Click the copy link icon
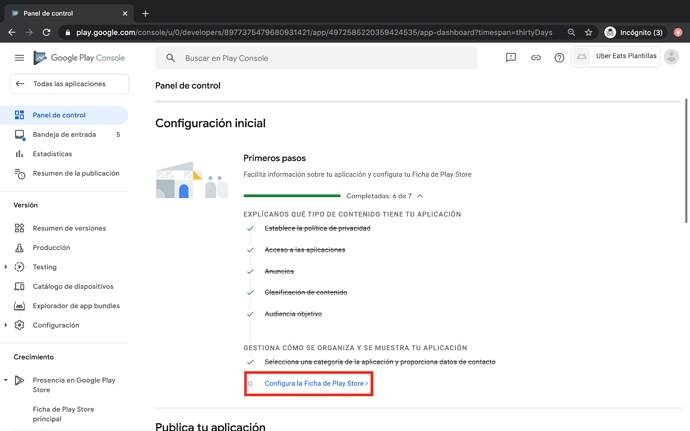The width and height of the screenshot is (690, 431). [535, 58]
